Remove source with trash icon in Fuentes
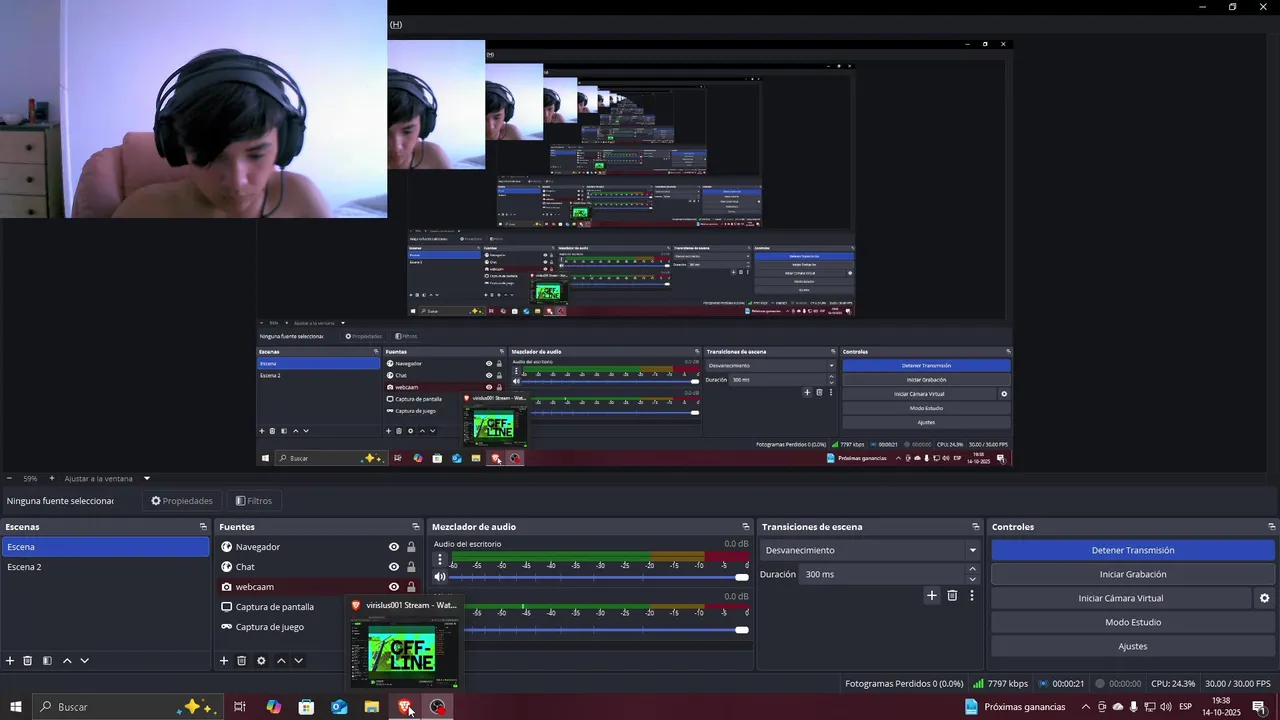The height and width of the screenshot is (720, 1280). point(242,661)
